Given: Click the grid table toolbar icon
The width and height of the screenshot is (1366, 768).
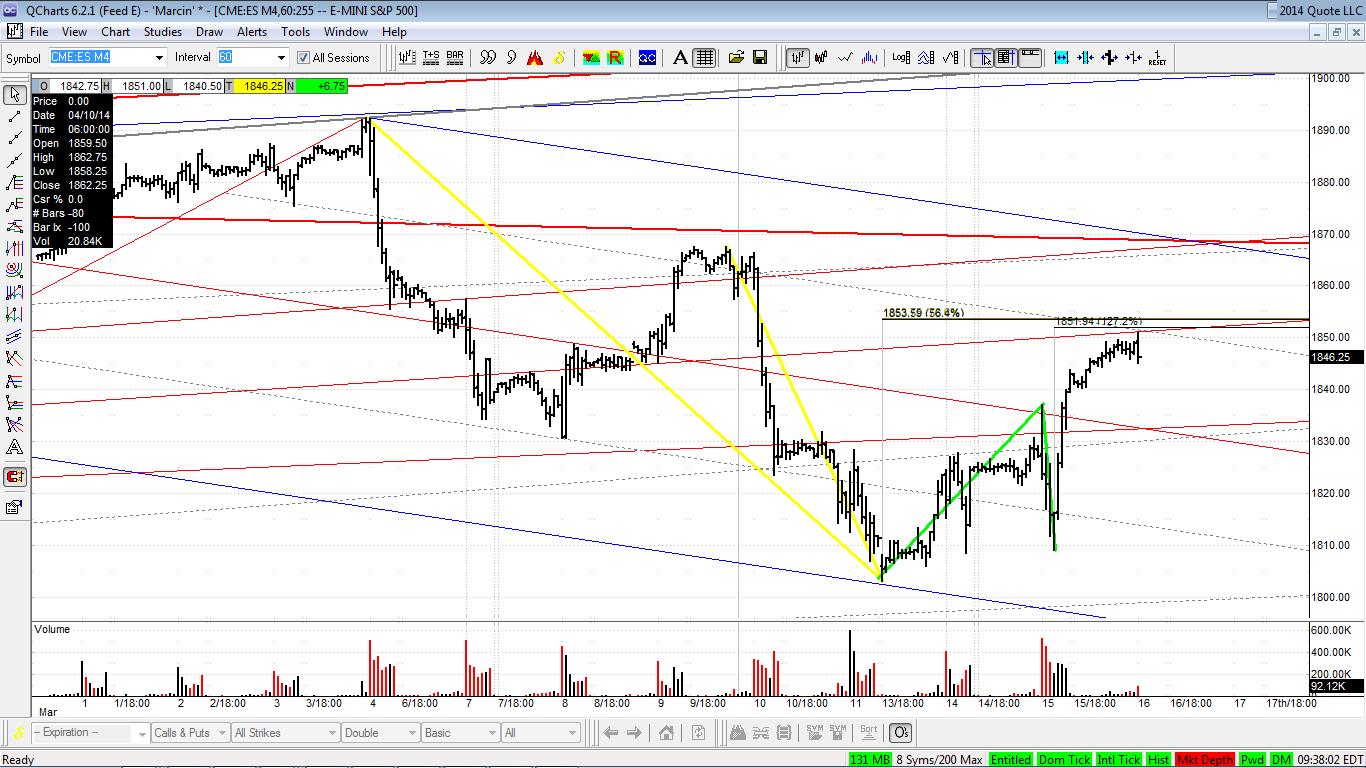Looking at the screenshot, I should point(704,58).
